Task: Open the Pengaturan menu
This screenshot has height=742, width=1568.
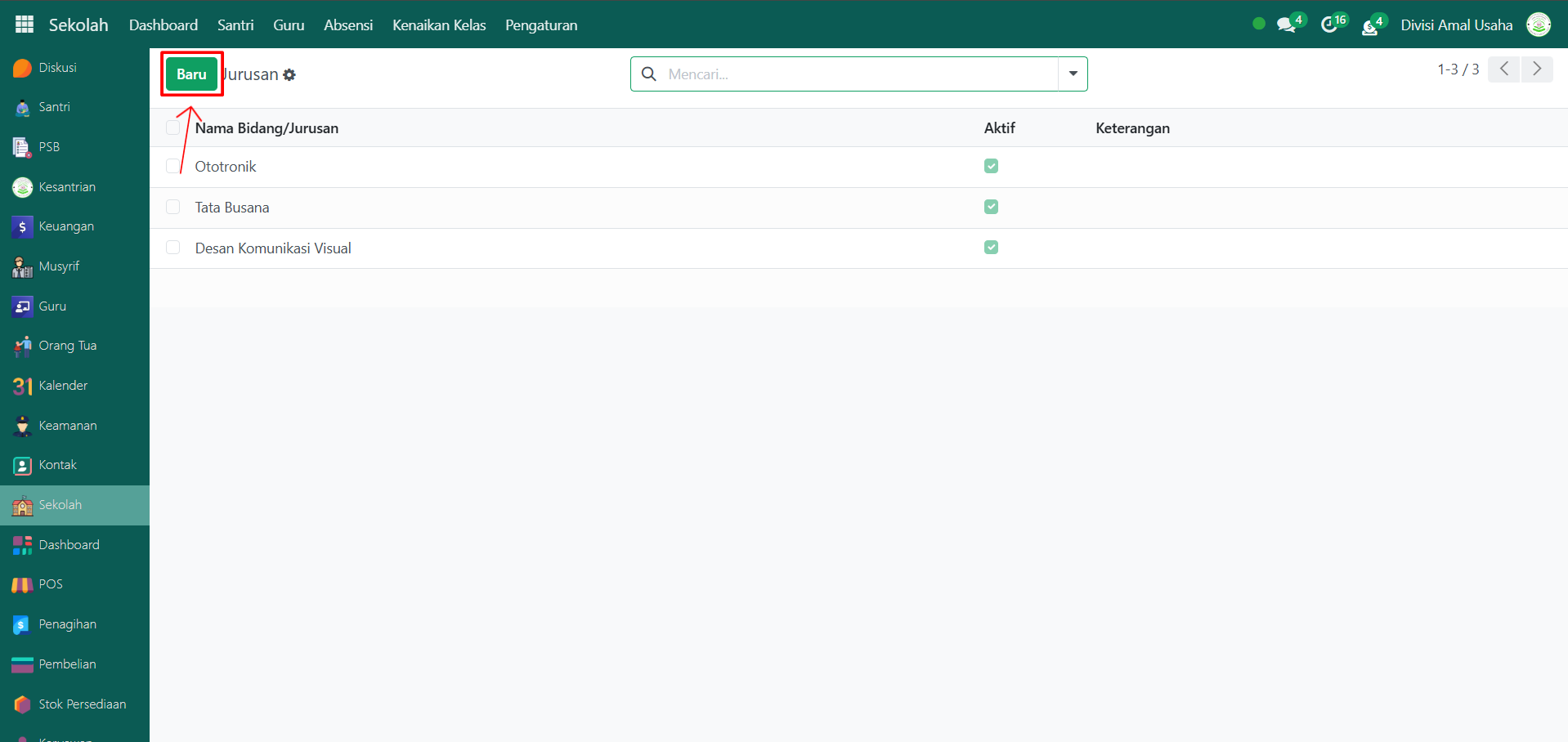Action: point(540,25)
